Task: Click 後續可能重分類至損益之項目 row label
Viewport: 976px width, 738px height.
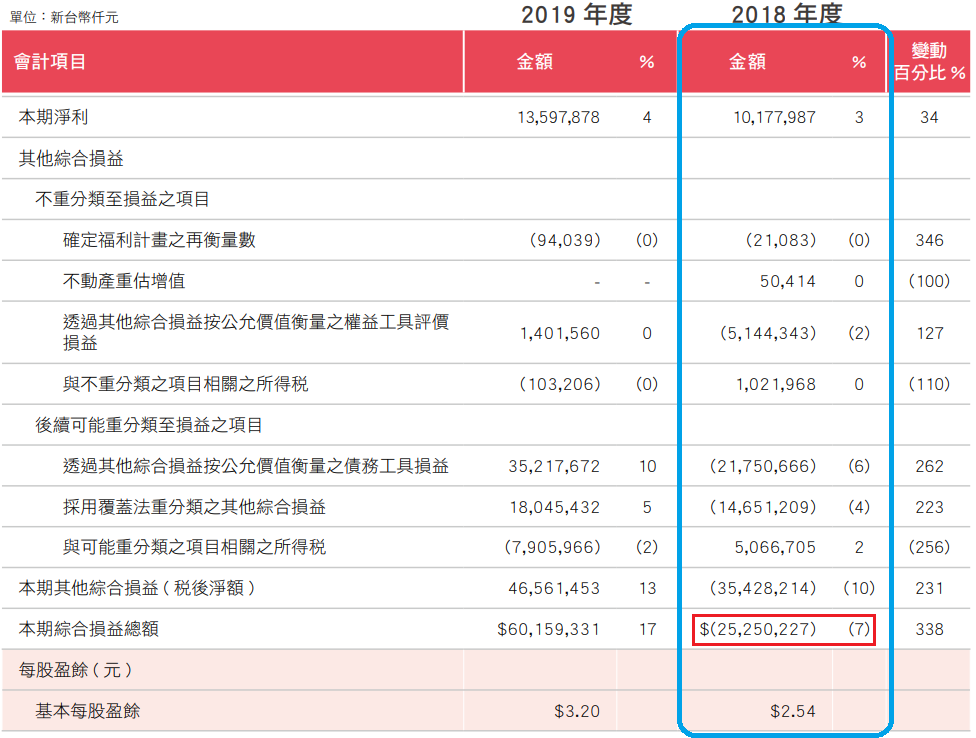Action: (x=149, y=425)
